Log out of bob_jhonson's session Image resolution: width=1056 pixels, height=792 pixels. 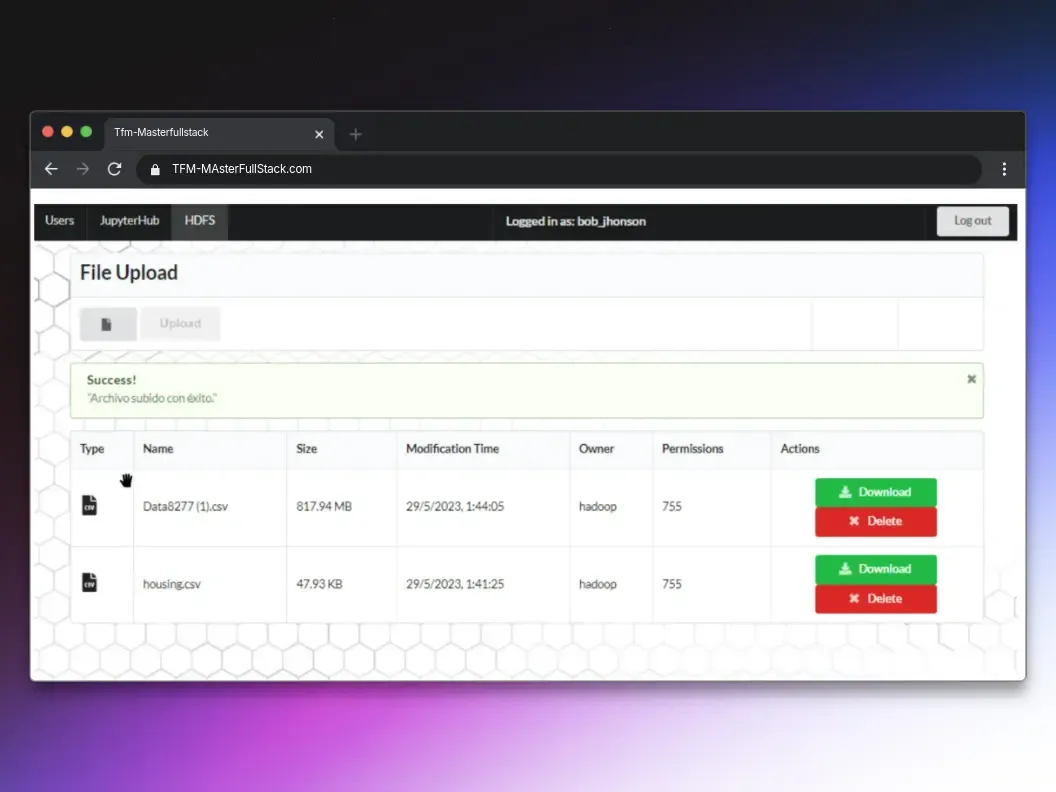point(971,220)
